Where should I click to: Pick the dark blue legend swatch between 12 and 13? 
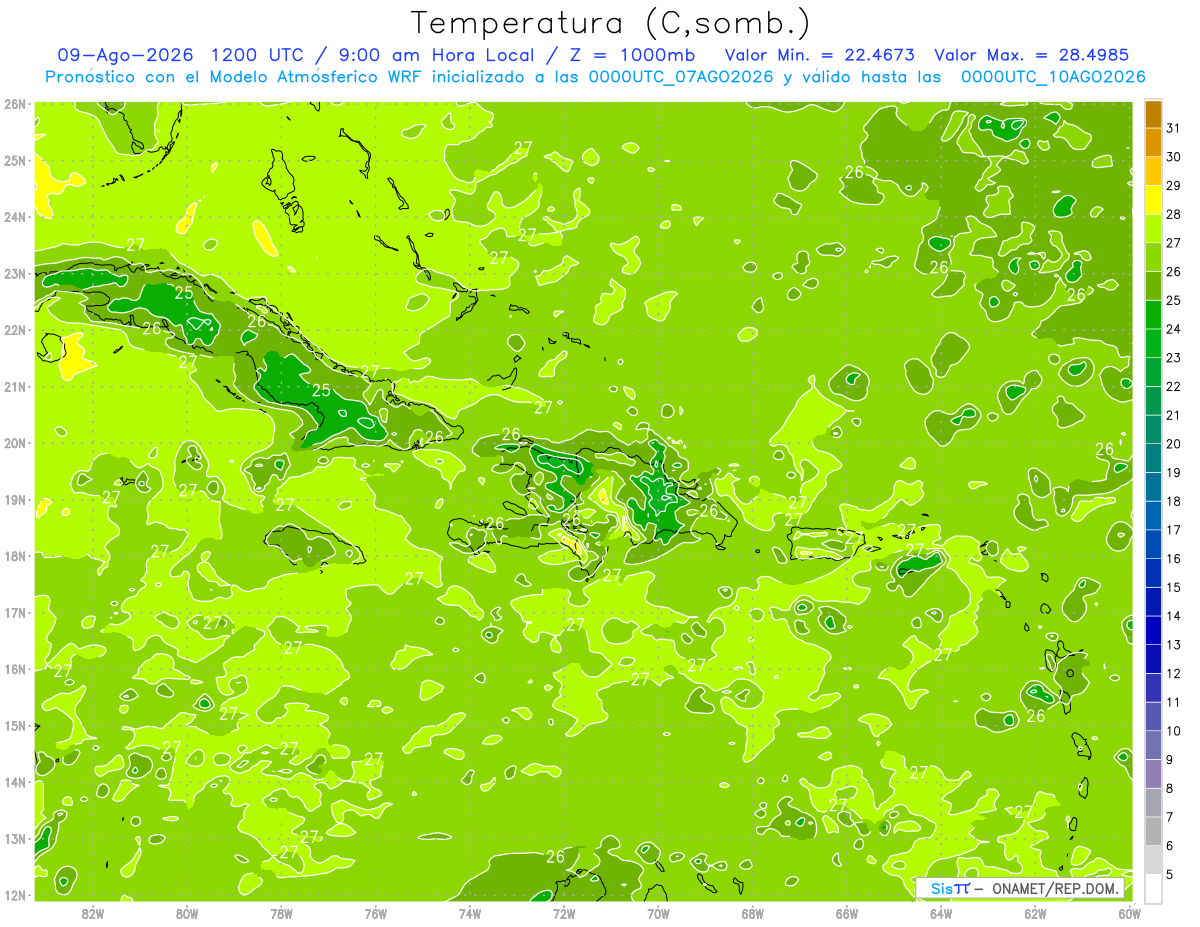coord(1153,658)
